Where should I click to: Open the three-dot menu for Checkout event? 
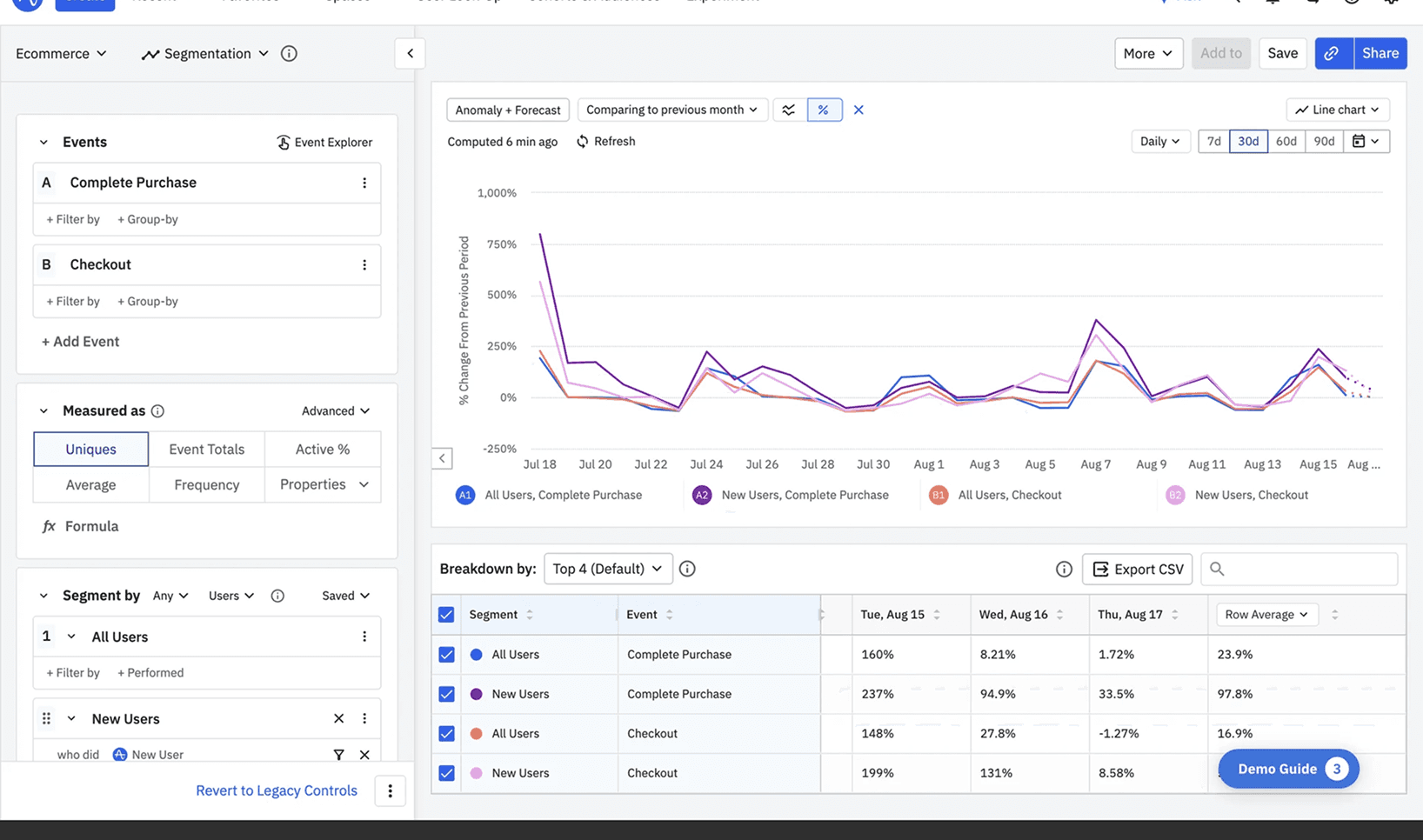point(364,264)
